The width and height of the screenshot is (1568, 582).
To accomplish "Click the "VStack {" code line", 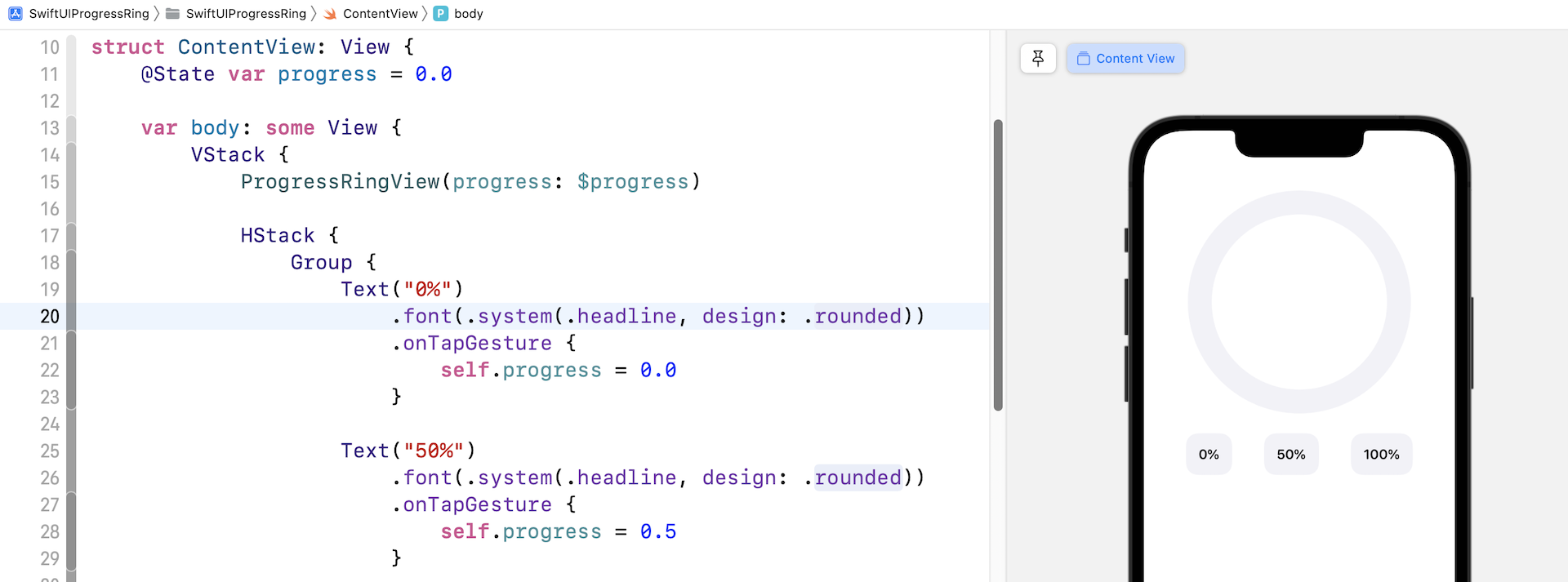I will coord(240,155).
